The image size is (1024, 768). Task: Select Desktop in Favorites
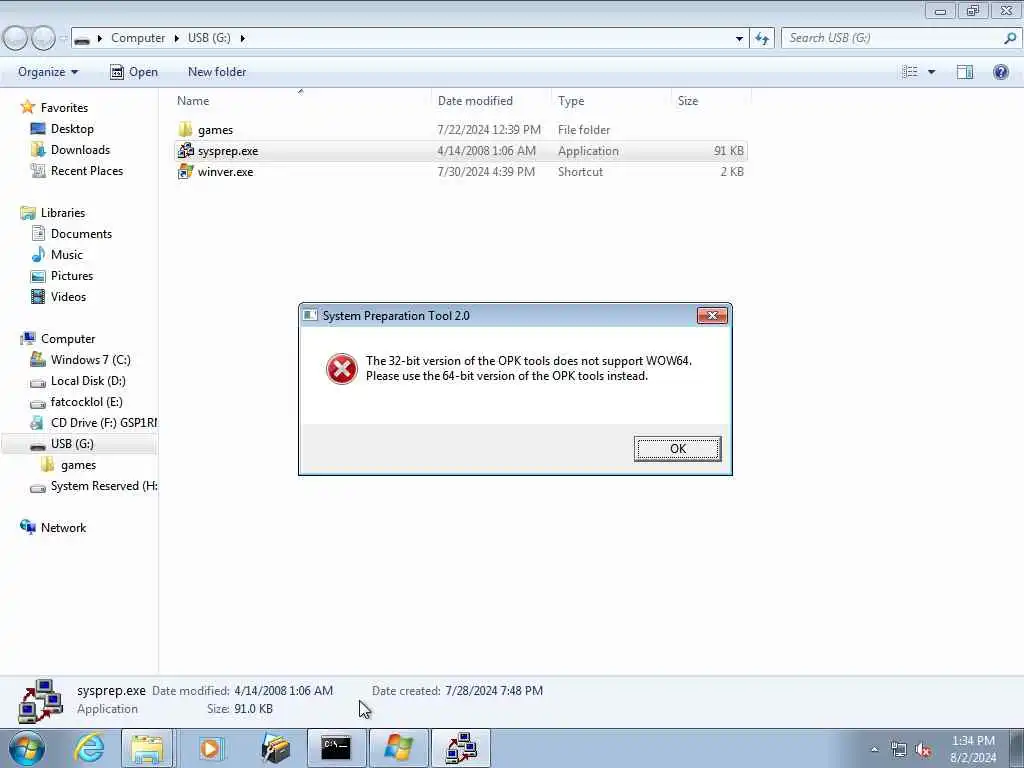[72, 129]
